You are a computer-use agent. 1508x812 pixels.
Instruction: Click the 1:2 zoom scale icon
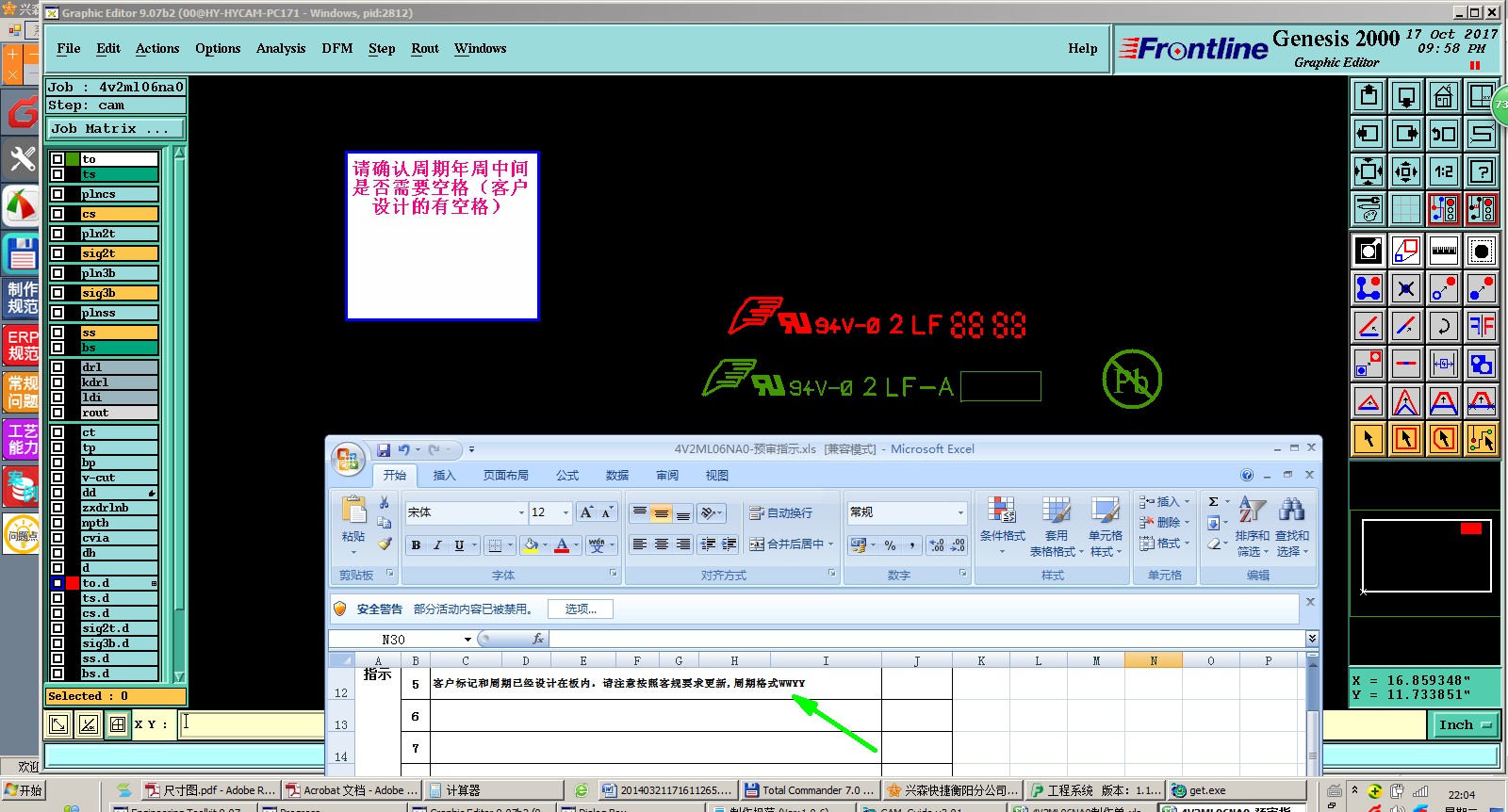click(1444, 171)
